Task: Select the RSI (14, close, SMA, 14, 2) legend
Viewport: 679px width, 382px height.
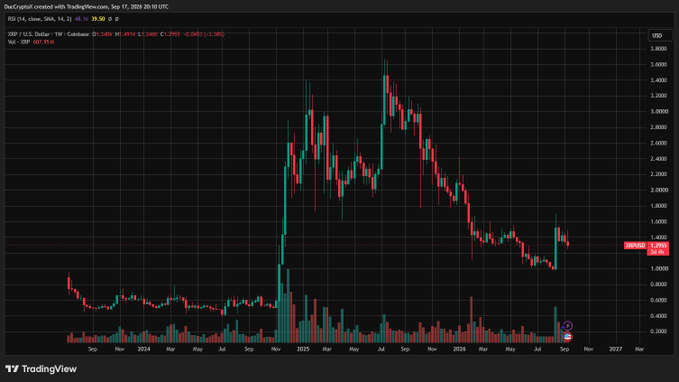Action: (39, 19)
